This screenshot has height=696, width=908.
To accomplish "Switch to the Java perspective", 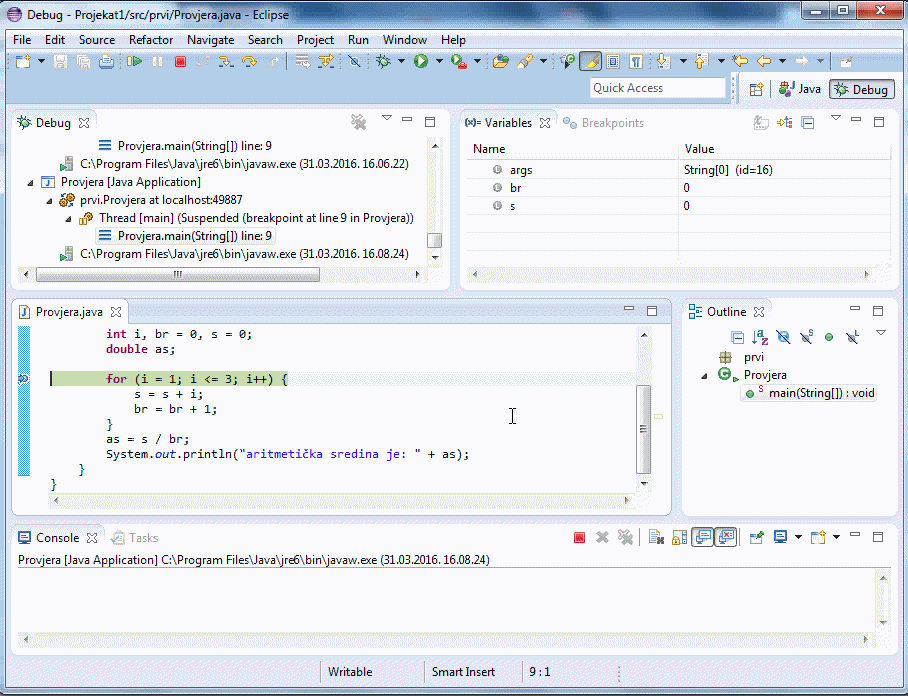I will pos(800,89).
